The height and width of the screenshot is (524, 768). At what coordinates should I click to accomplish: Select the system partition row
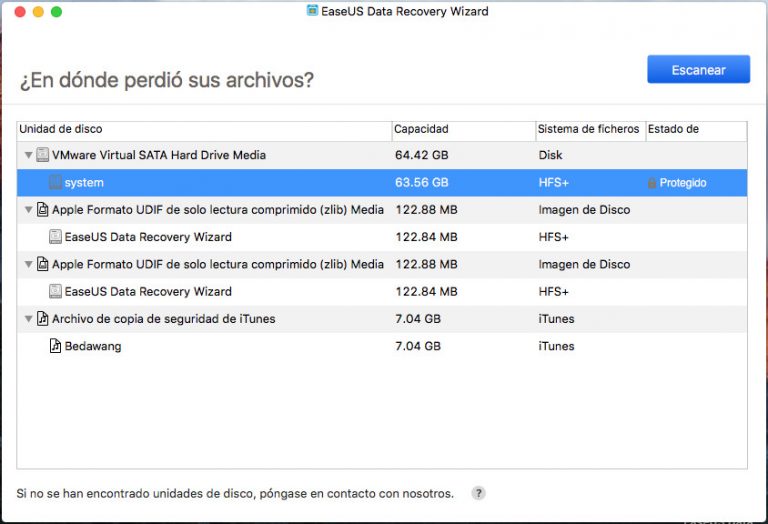382,183
